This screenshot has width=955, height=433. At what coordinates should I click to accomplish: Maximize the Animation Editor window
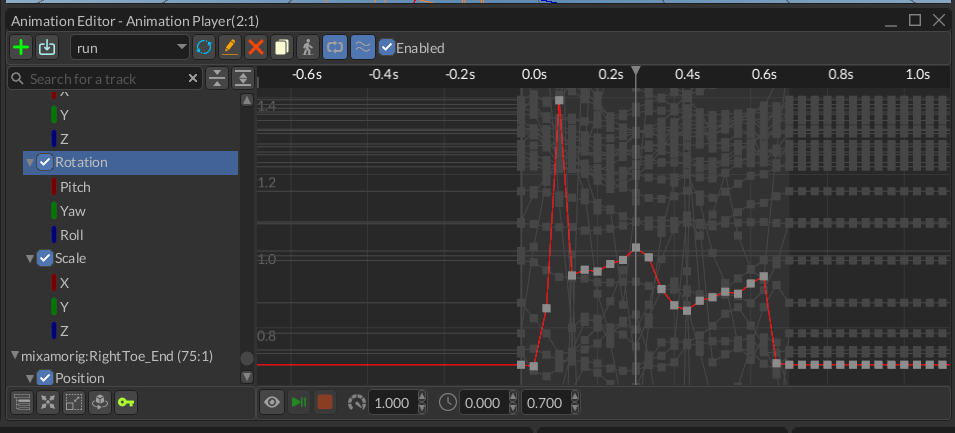pos(915,20)
